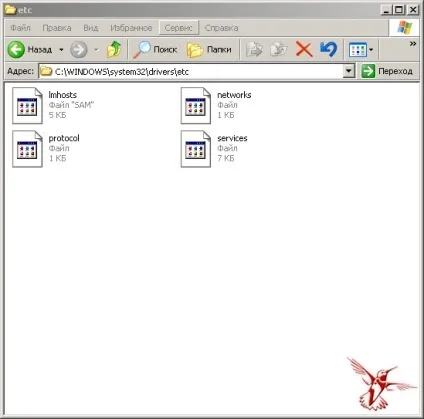Click the Move To folder icon
The height and width of the screenshot is (419, 424).
(x=254, y=50)
